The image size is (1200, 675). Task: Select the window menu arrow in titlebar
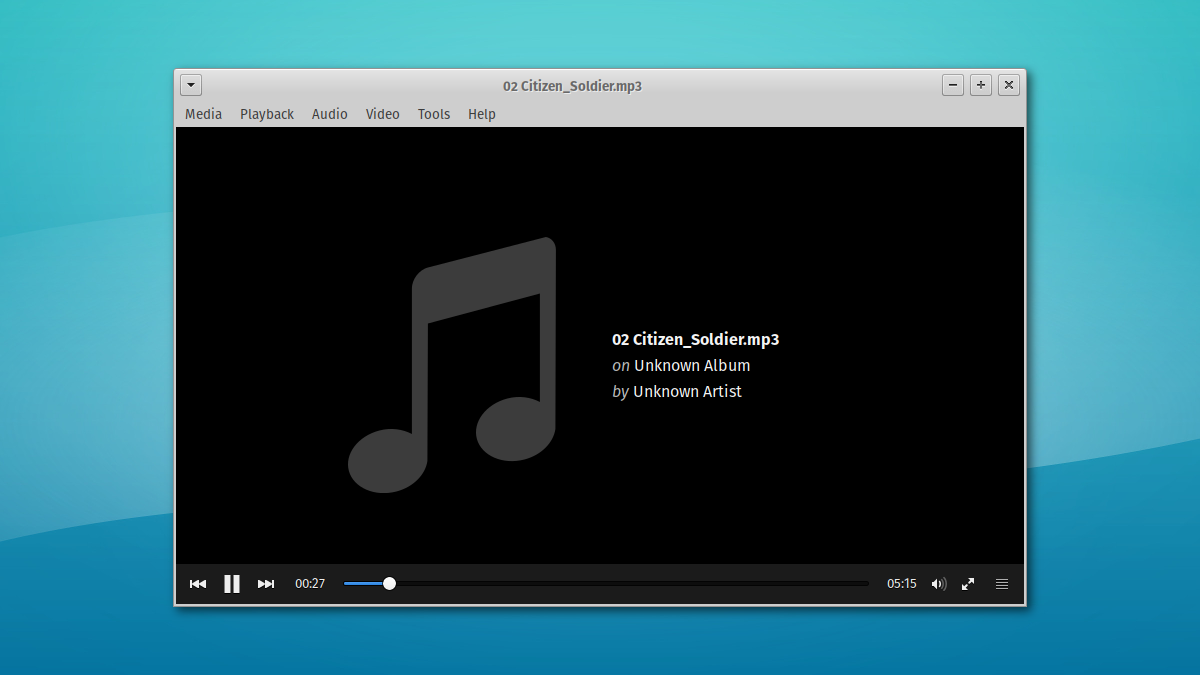tap(190, 85)
